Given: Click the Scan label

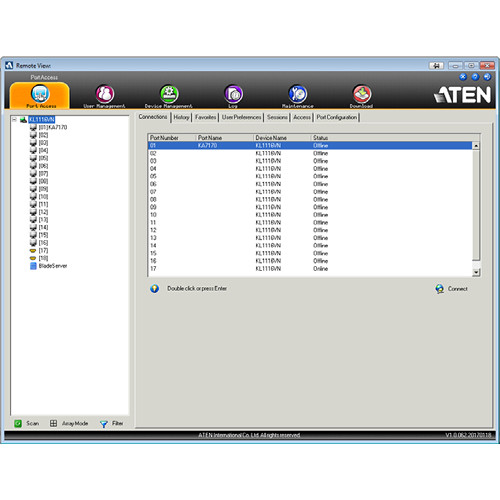Looking at the screenshot, I should click(x=33, y=423).
